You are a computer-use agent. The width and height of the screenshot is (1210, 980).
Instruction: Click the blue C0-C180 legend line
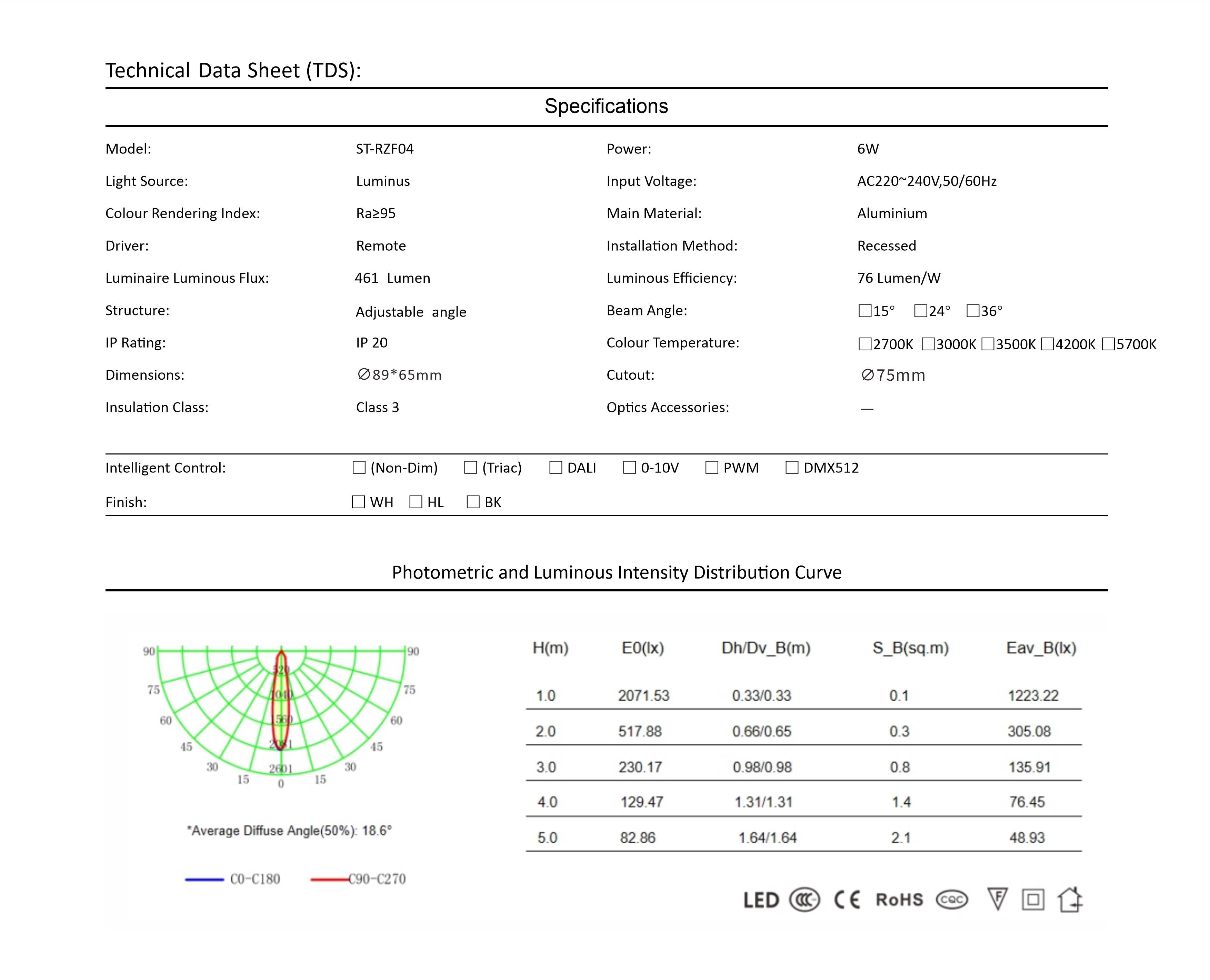coord(204,879)
